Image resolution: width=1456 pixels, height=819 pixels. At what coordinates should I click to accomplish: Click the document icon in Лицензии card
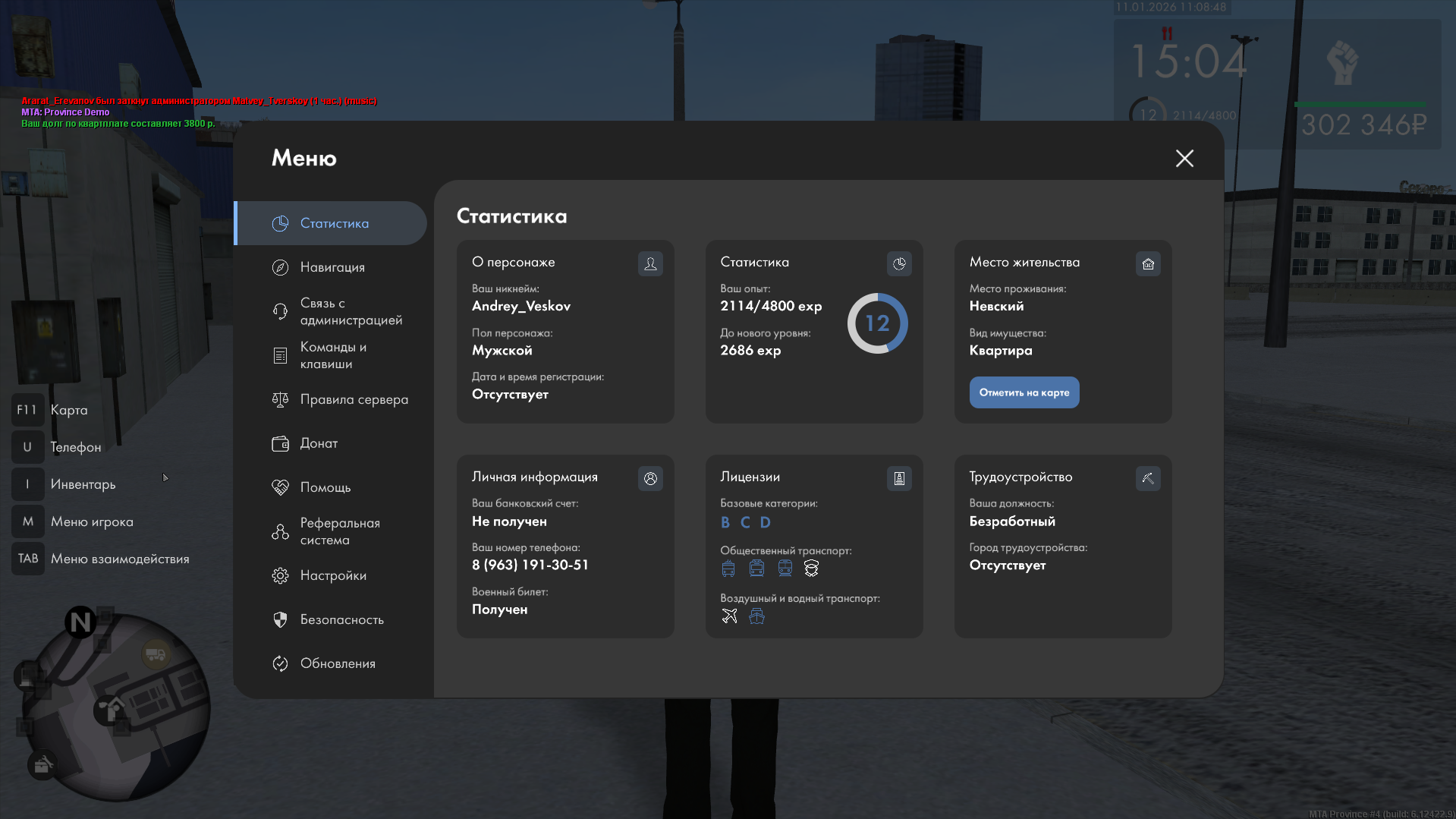click(899, 478)
